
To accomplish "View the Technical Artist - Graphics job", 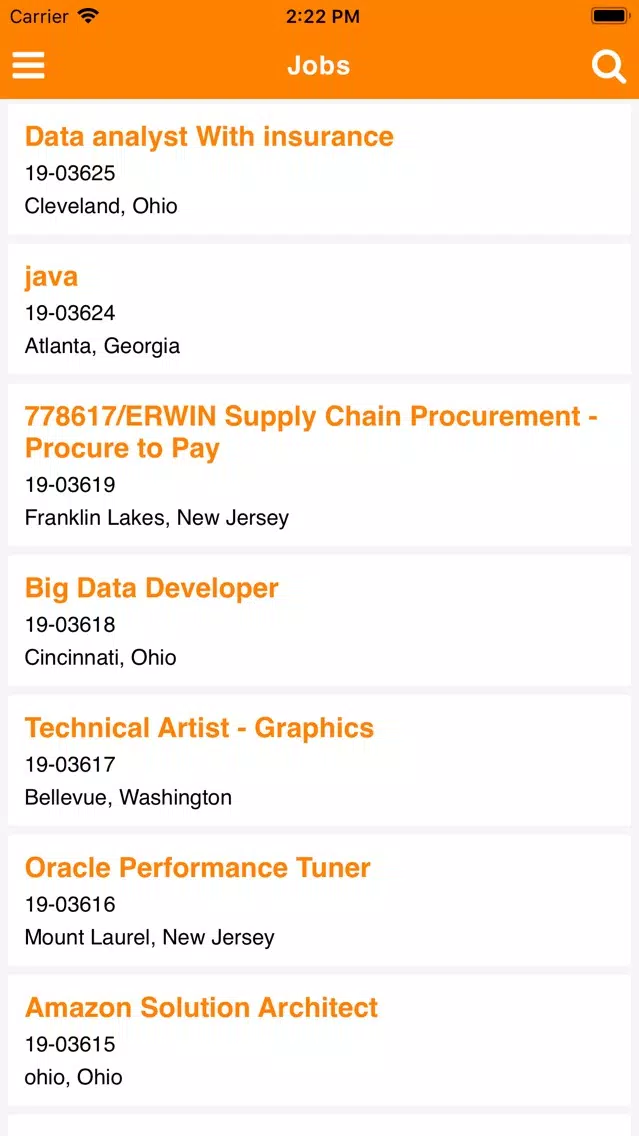I will click(198, 728).
